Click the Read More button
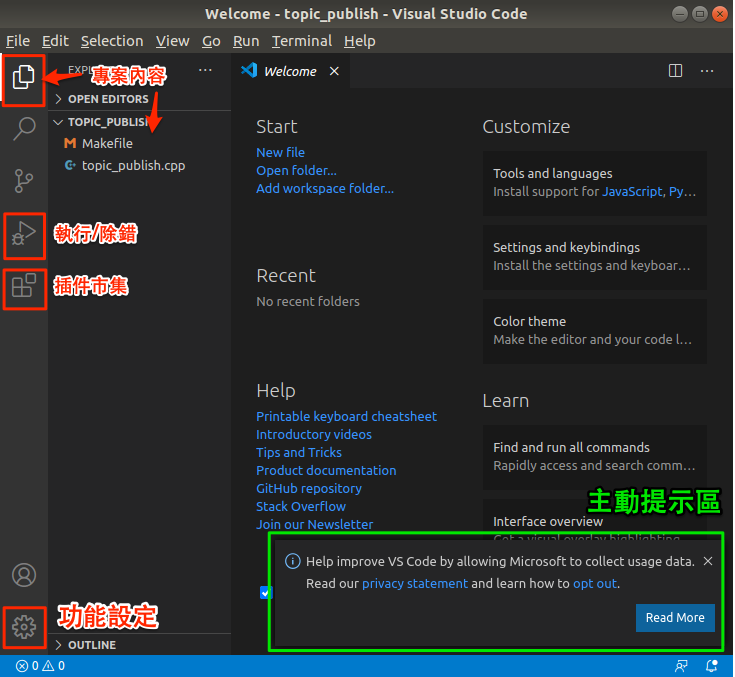 point(675,617)
